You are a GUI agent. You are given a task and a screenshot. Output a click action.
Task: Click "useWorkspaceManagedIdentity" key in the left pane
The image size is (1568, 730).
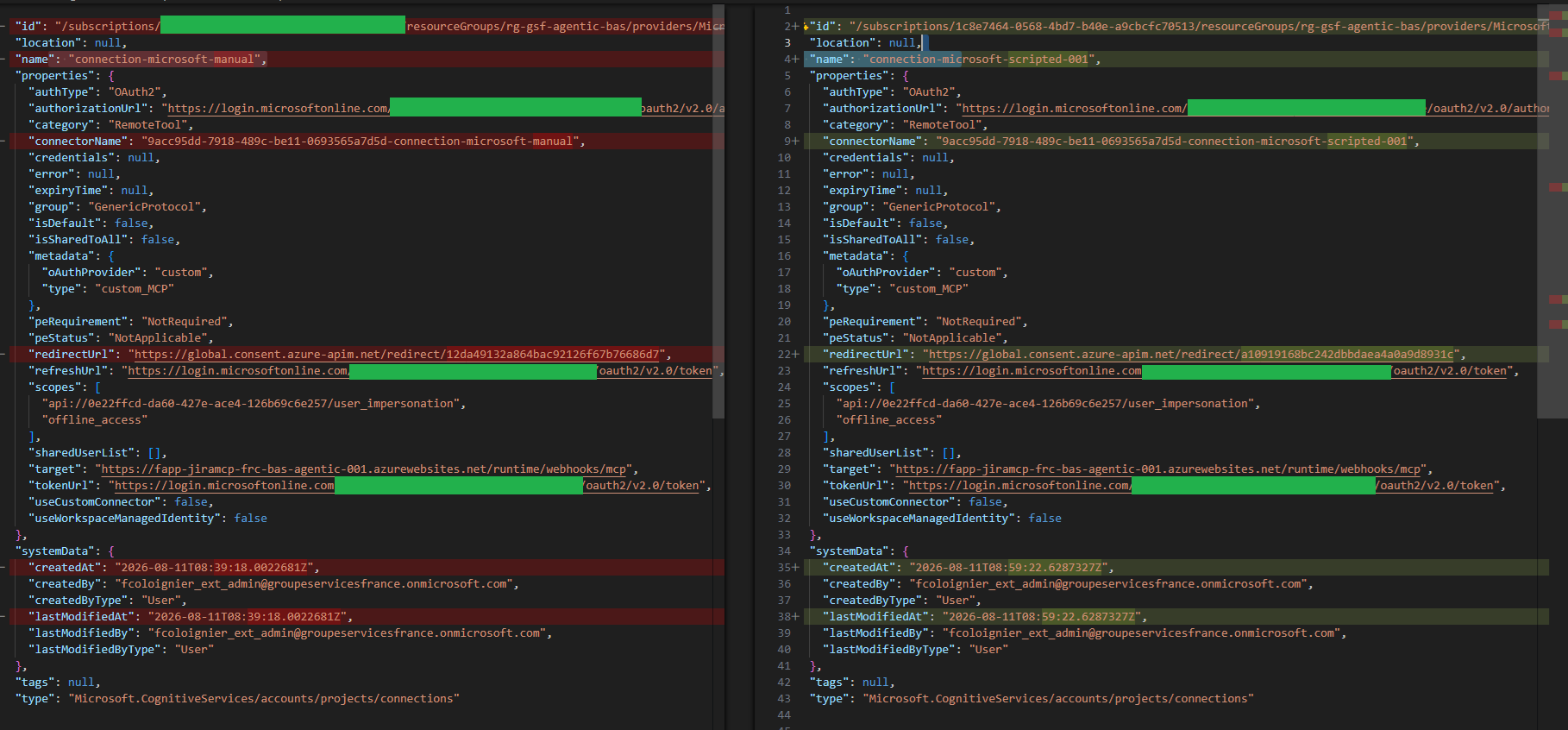pyautogui.click(x=124, y=519)
